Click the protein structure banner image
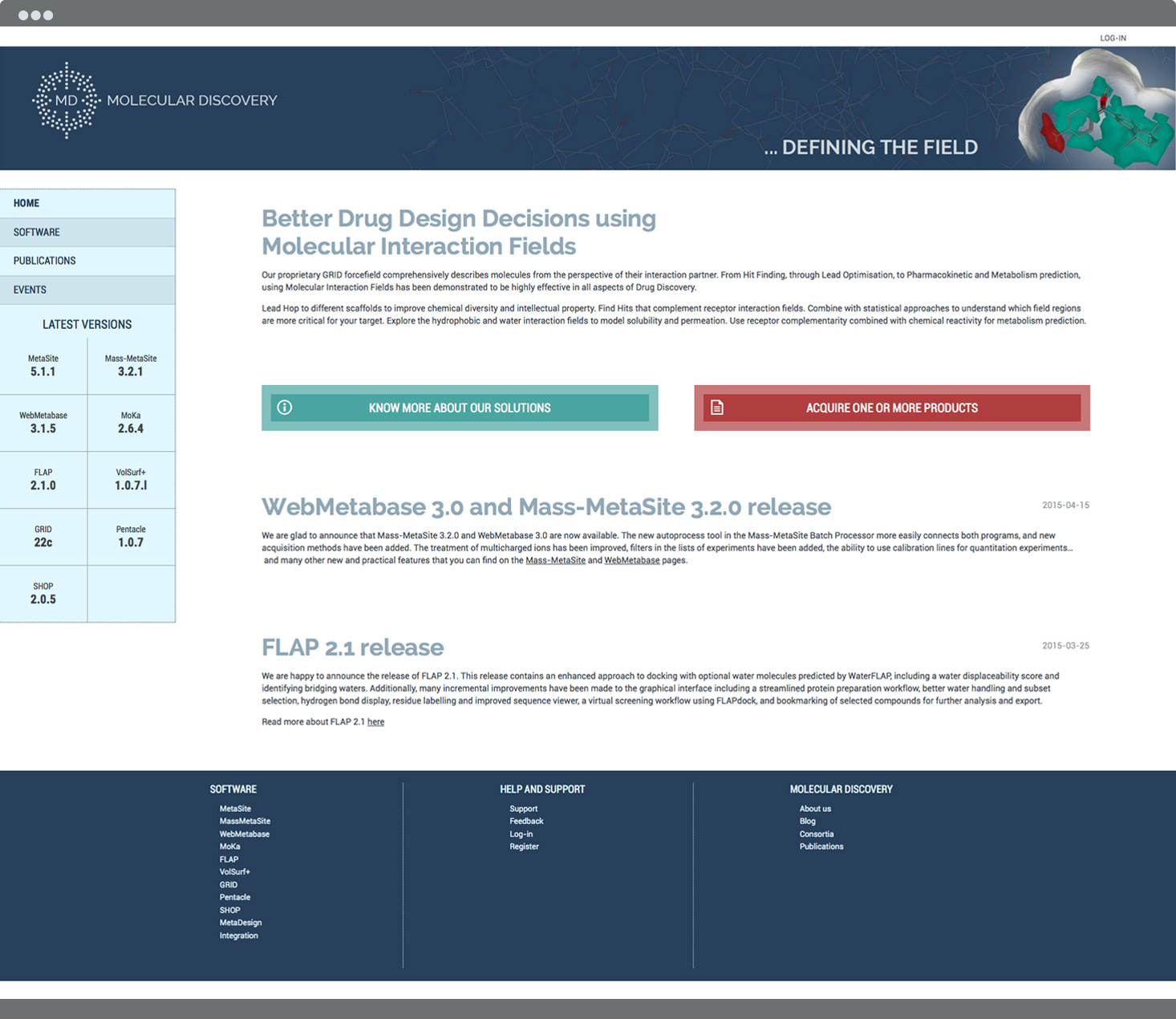Screen dimensions: 1176x1019 click(x=1097, y=108)
